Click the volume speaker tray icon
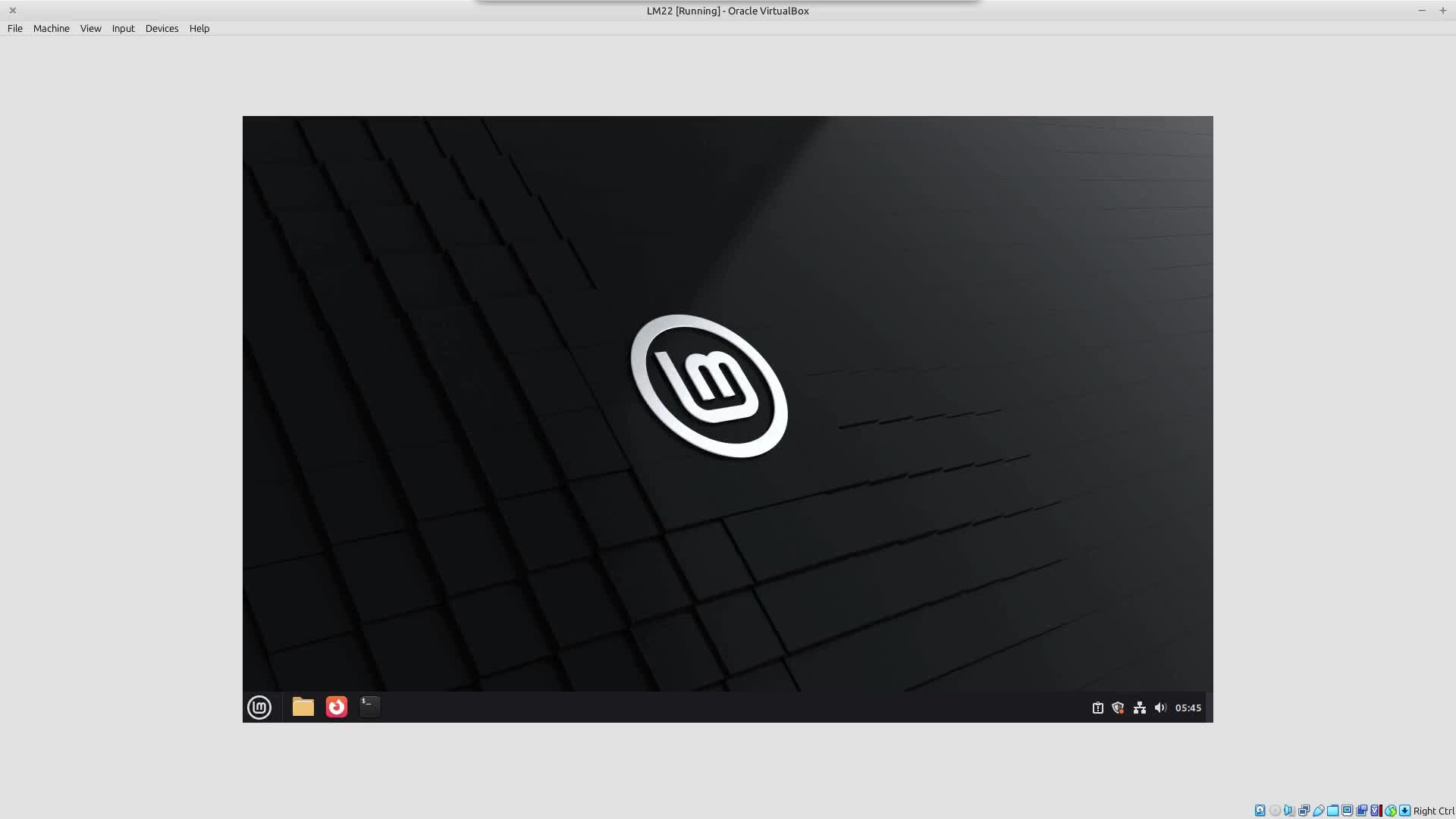This screenshot has height=819, width=1456. [x=1160, y=708]
